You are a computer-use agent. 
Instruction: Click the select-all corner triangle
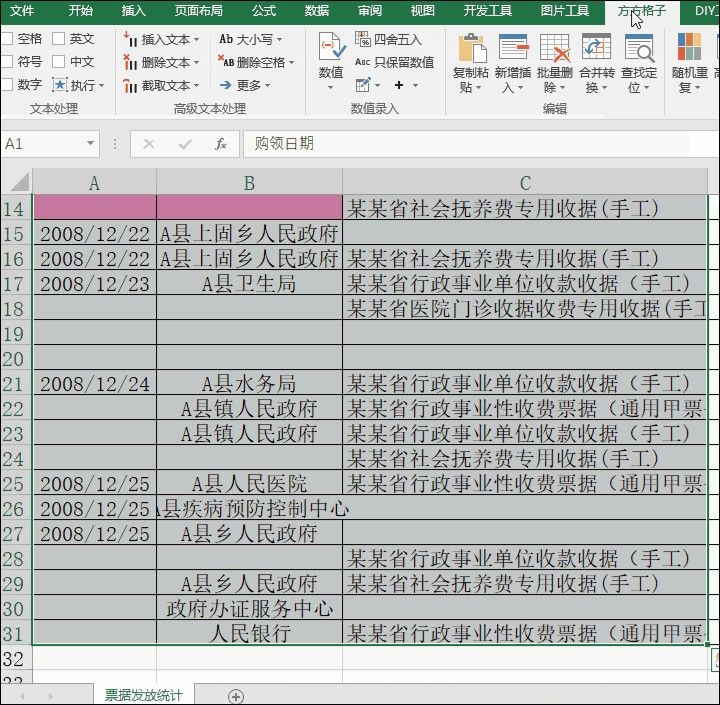click(x=20, y=182)
